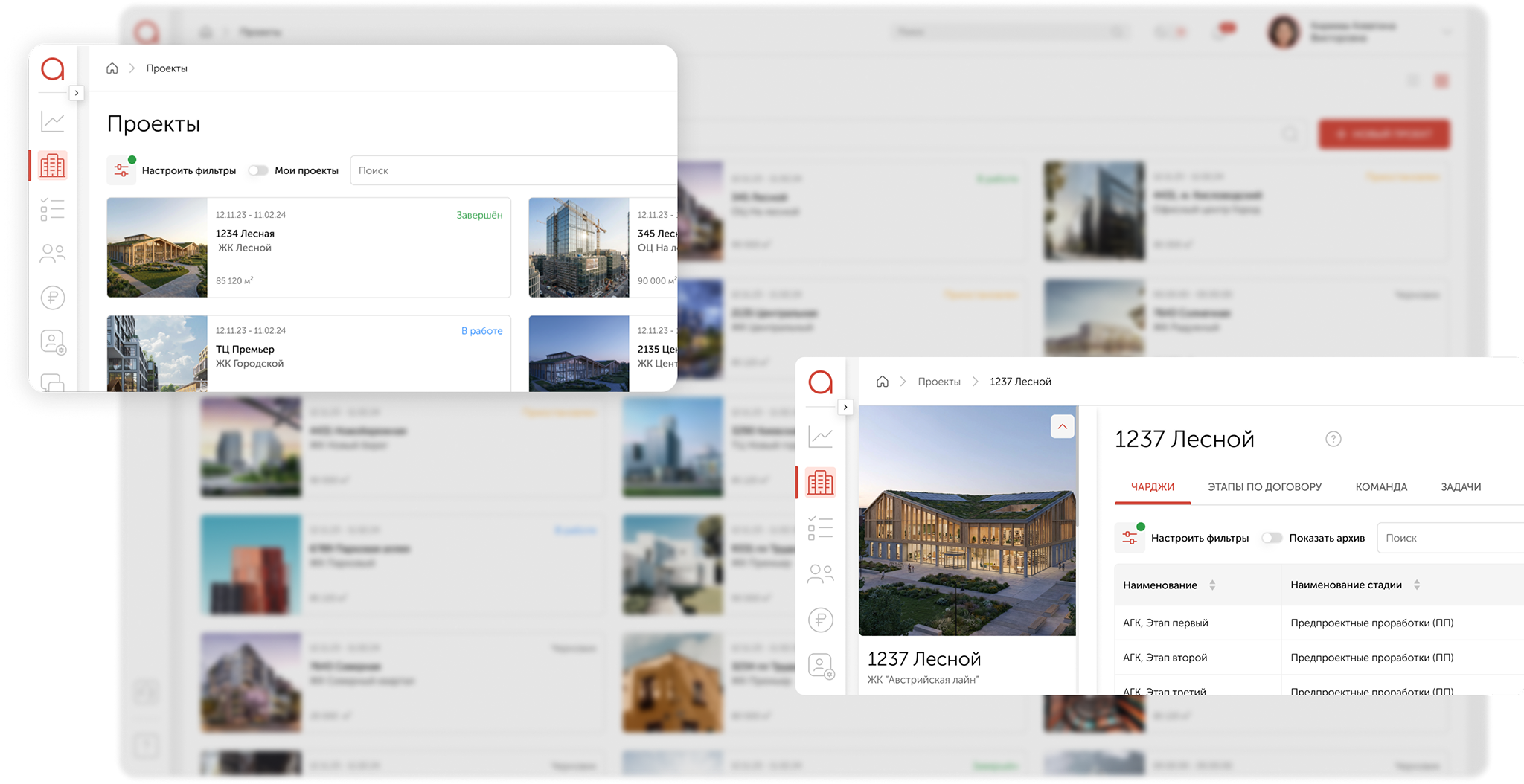Open analytics chart icon in top-left sidebar

[52, 121]
